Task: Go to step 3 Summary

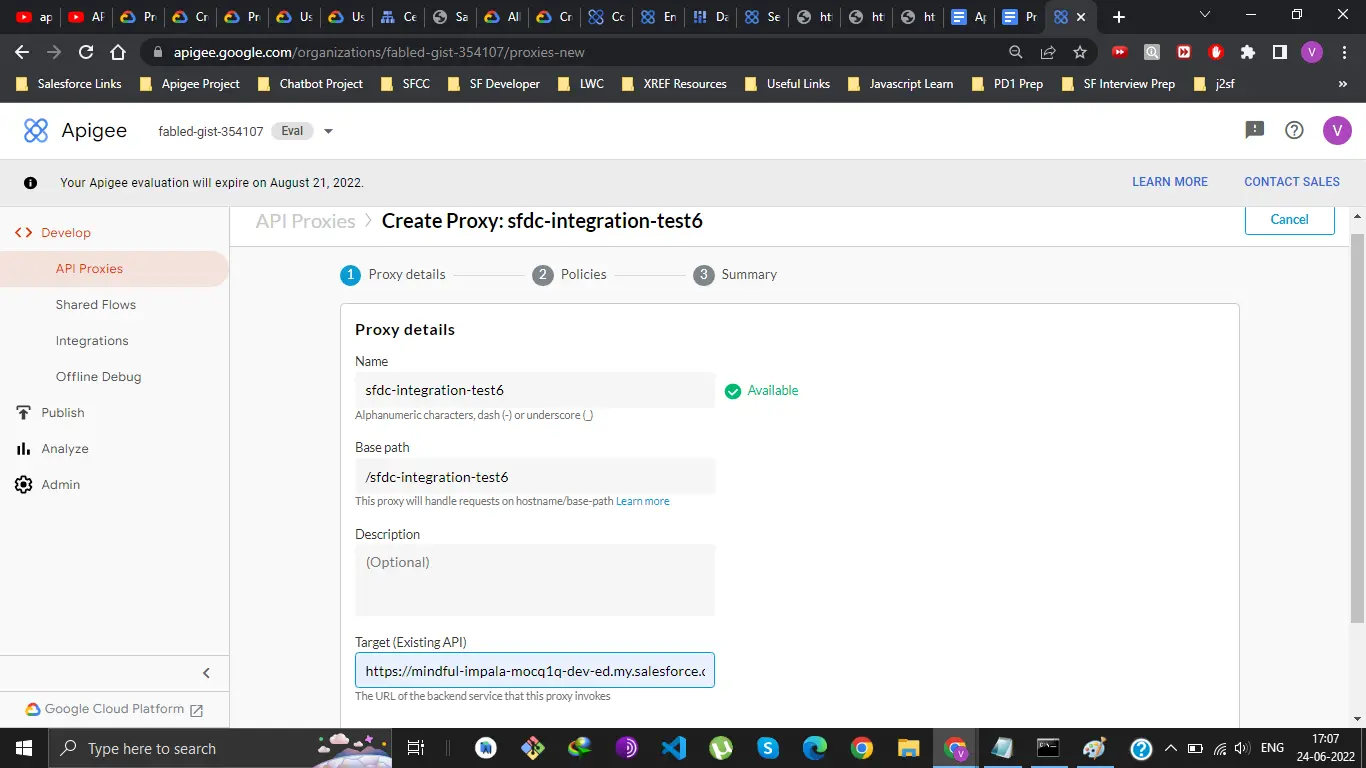Action: click(735, 274)
